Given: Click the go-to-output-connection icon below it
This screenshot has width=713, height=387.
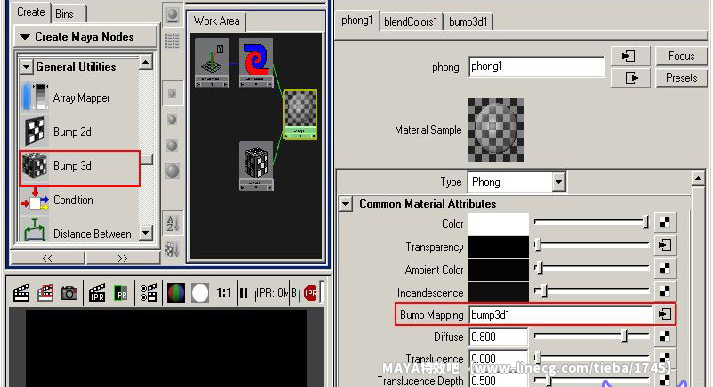Looking at the screenshot, I should click(x=630, y=78).
